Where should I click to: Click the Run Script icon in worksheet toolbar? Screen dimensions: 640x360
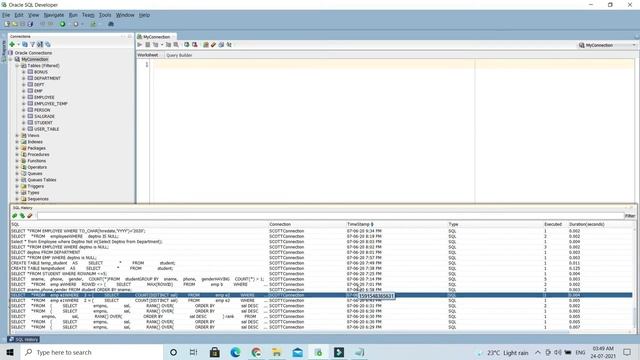(x=148, y=44)
